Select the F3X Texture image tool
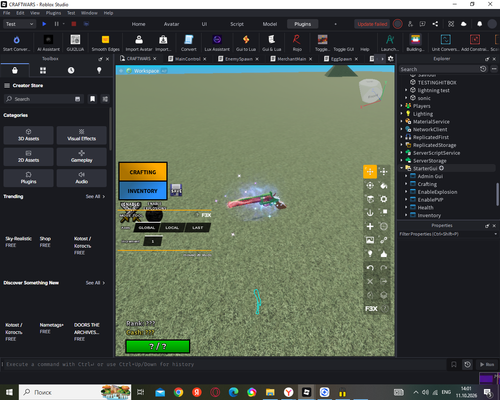This screenshot has height=400, width=500. point(370,240)
